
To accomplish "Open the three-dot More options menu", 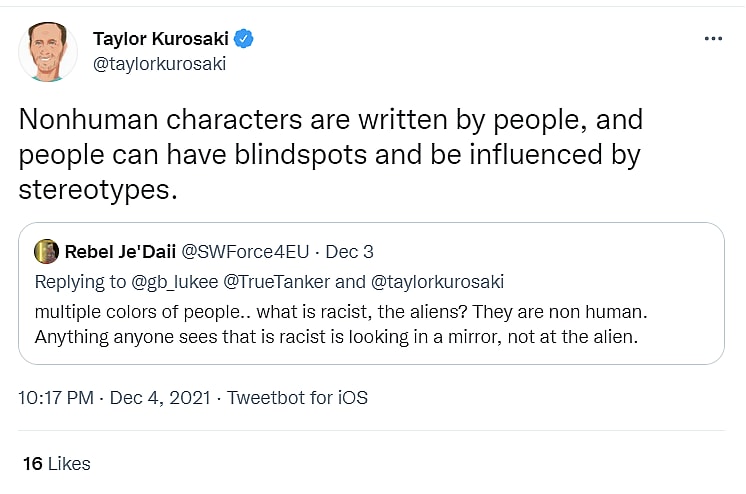I will tap(712, 39).
